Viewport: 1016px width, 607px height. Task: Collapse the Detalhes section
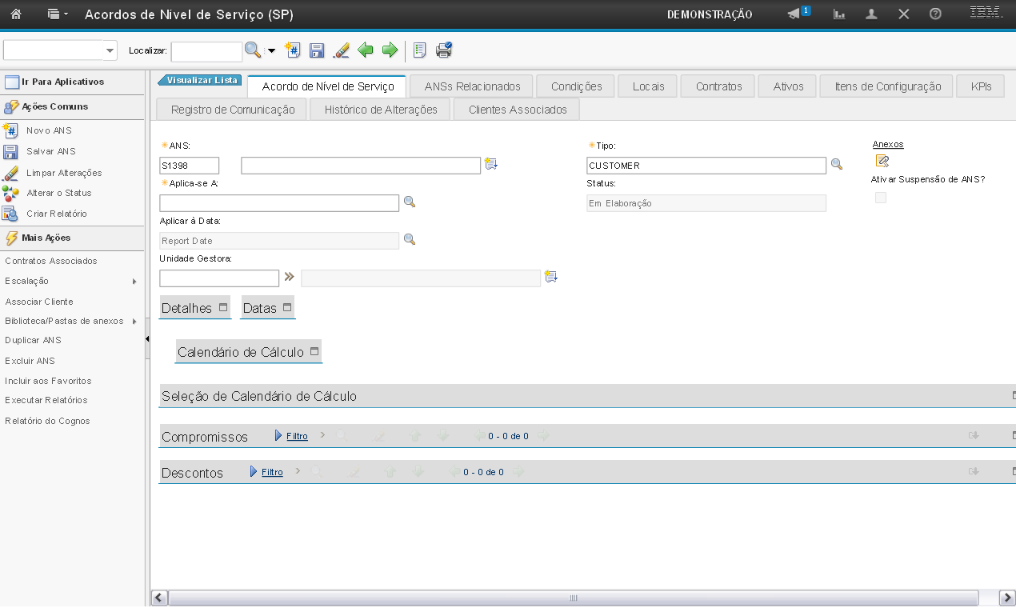[x=223, y=308]
